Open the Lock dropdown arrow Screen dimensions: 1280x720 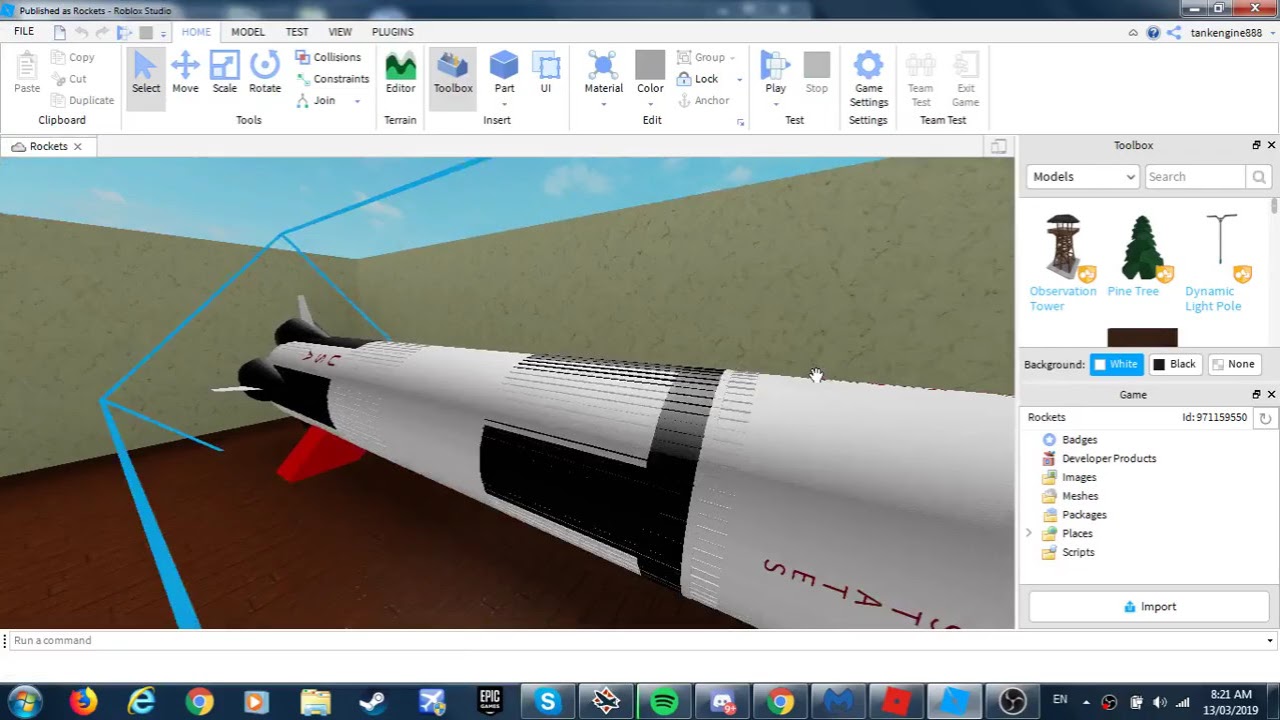coord(739,80)
